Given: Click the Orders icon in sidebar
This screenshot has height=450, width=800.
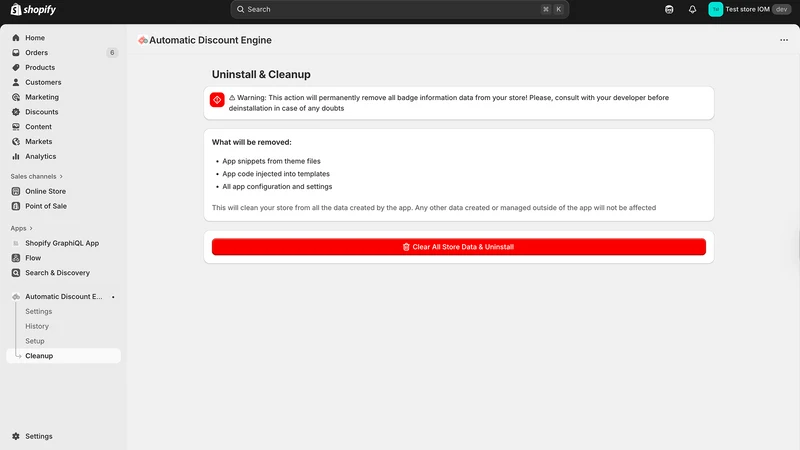Looking at the screenshot, I should 16,53.
